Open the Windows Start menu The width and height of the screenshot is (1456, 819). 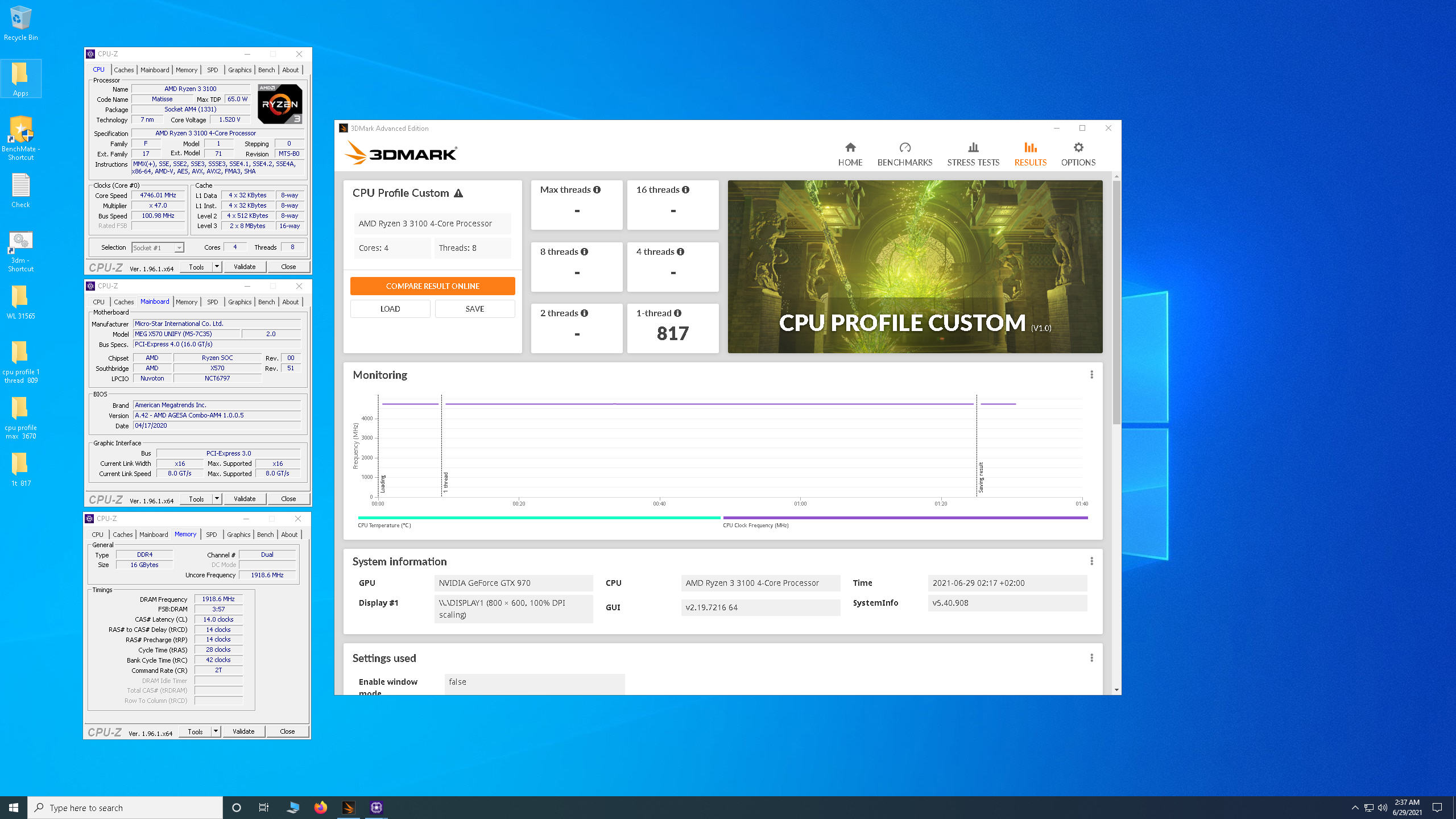click(x=14, y=808)
